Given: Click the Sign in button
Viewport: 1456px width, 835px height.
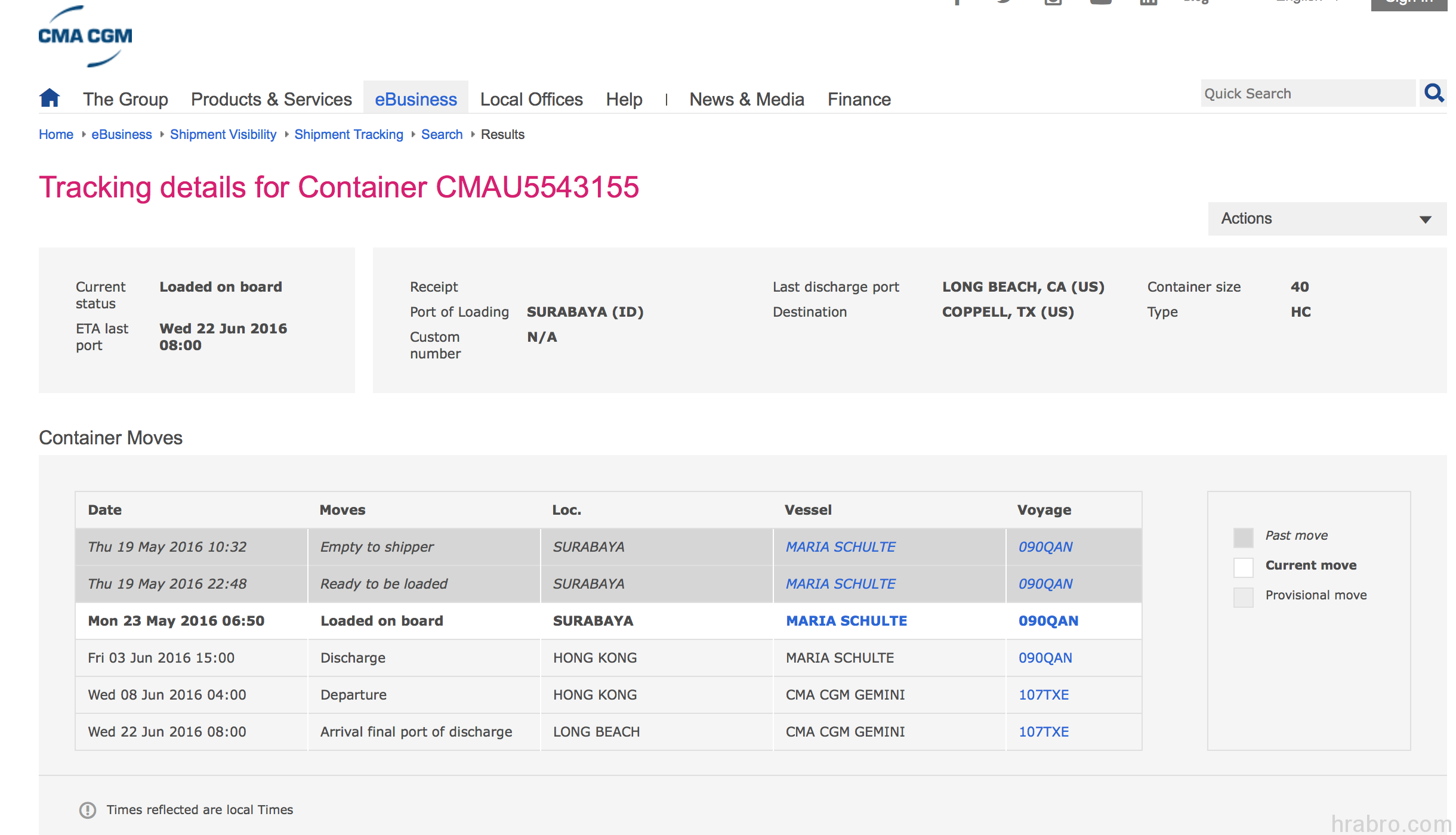Looking at the screenshot, I should coord(1408,4).
